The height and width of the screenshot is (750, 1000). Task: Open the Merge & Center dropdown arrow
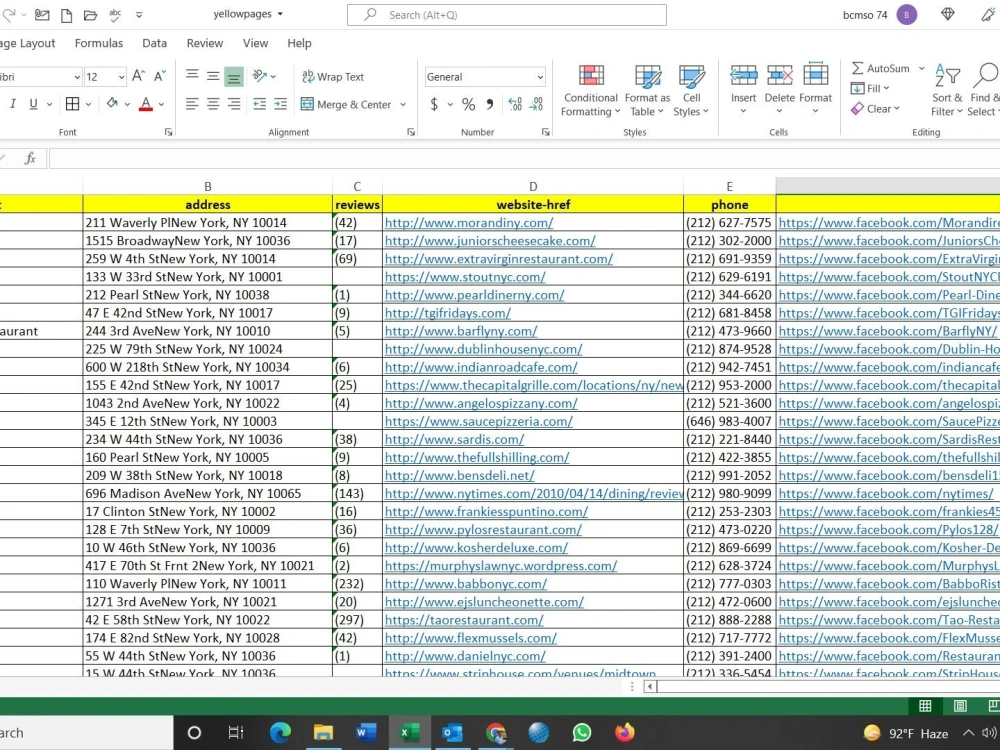(403, 104)
